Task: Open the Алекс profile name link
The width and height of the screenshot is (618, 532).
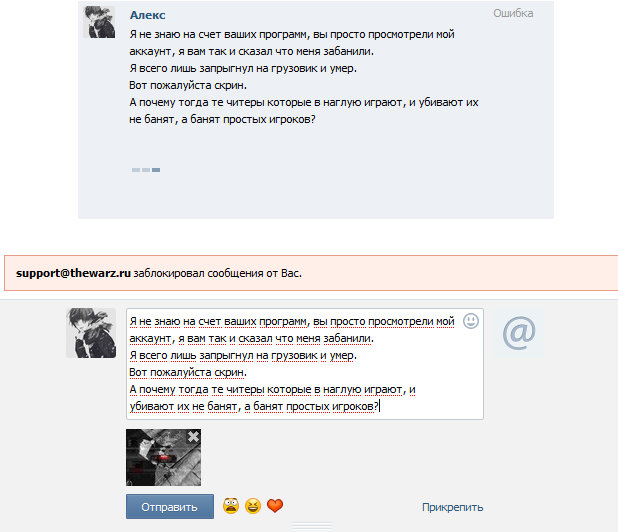Action: (x=147, y=15)
